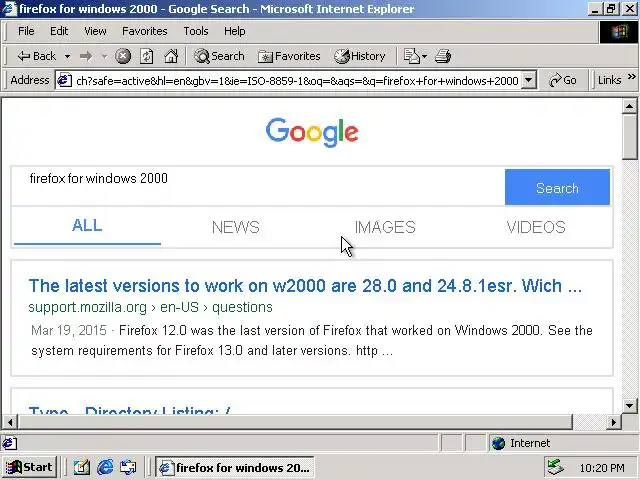
Task: Click the Windows logo throbber icon
Action: pos(619,32)
